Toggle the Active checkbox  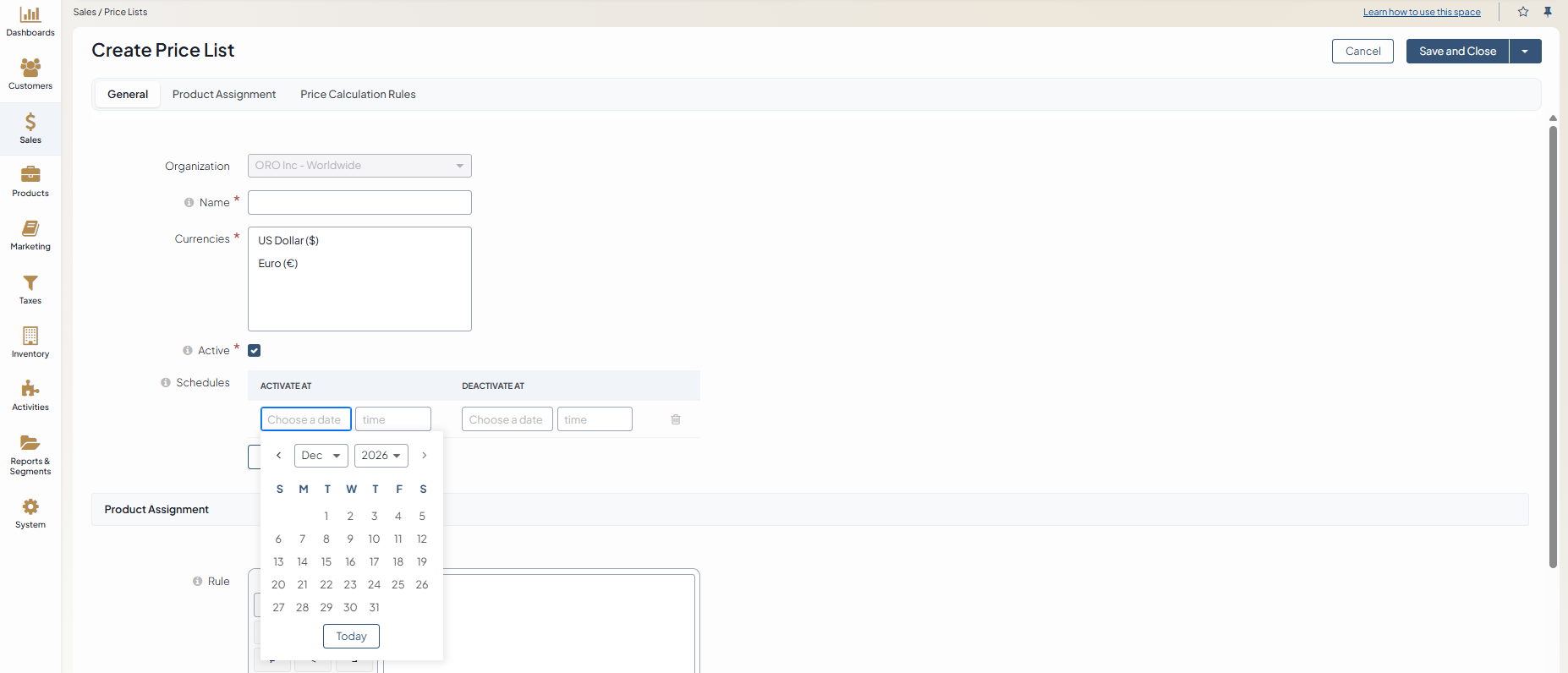click(255, 351)
